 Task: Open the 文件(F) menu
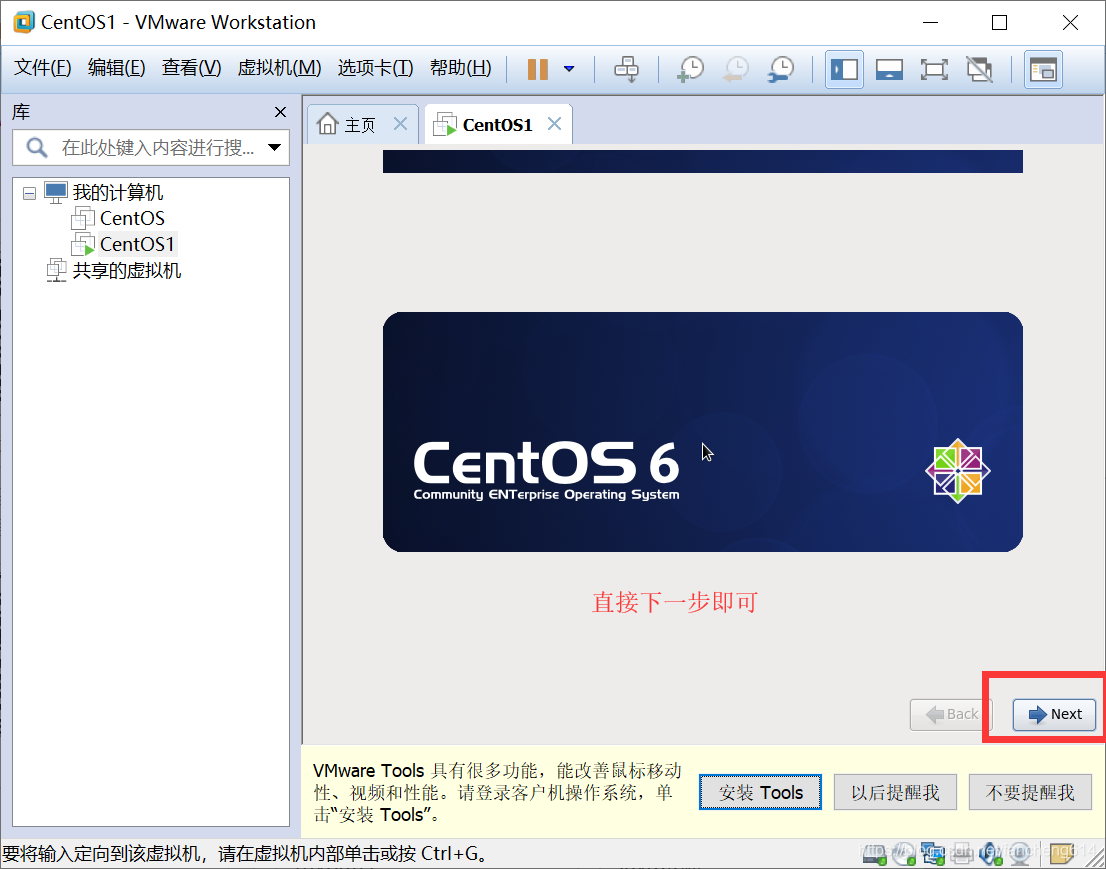[x=42, y=68]
